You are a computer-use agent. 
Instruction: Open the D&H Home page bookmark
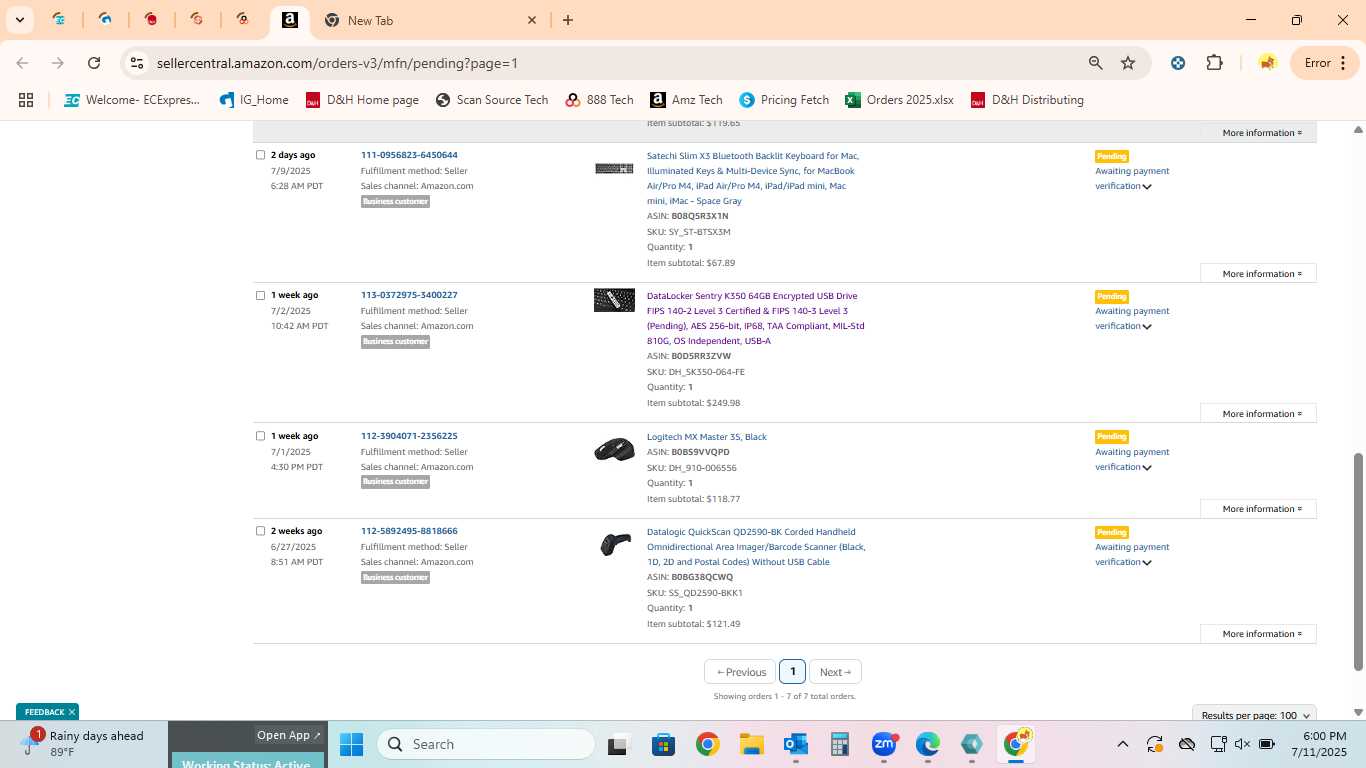(x=362, y=100)
